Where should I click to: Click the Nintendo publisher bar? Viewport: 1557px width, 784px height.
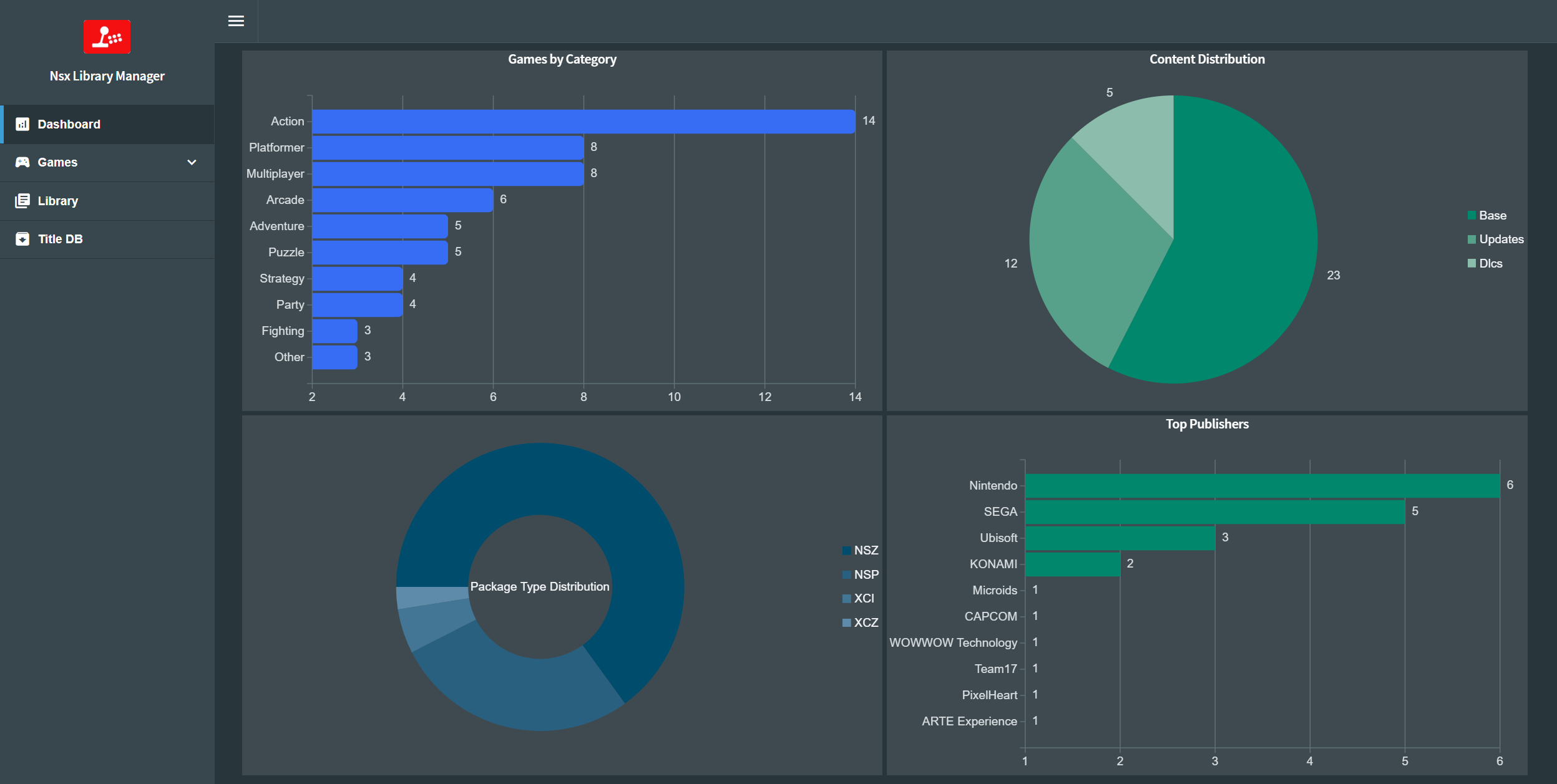(x=1262, y=486)
